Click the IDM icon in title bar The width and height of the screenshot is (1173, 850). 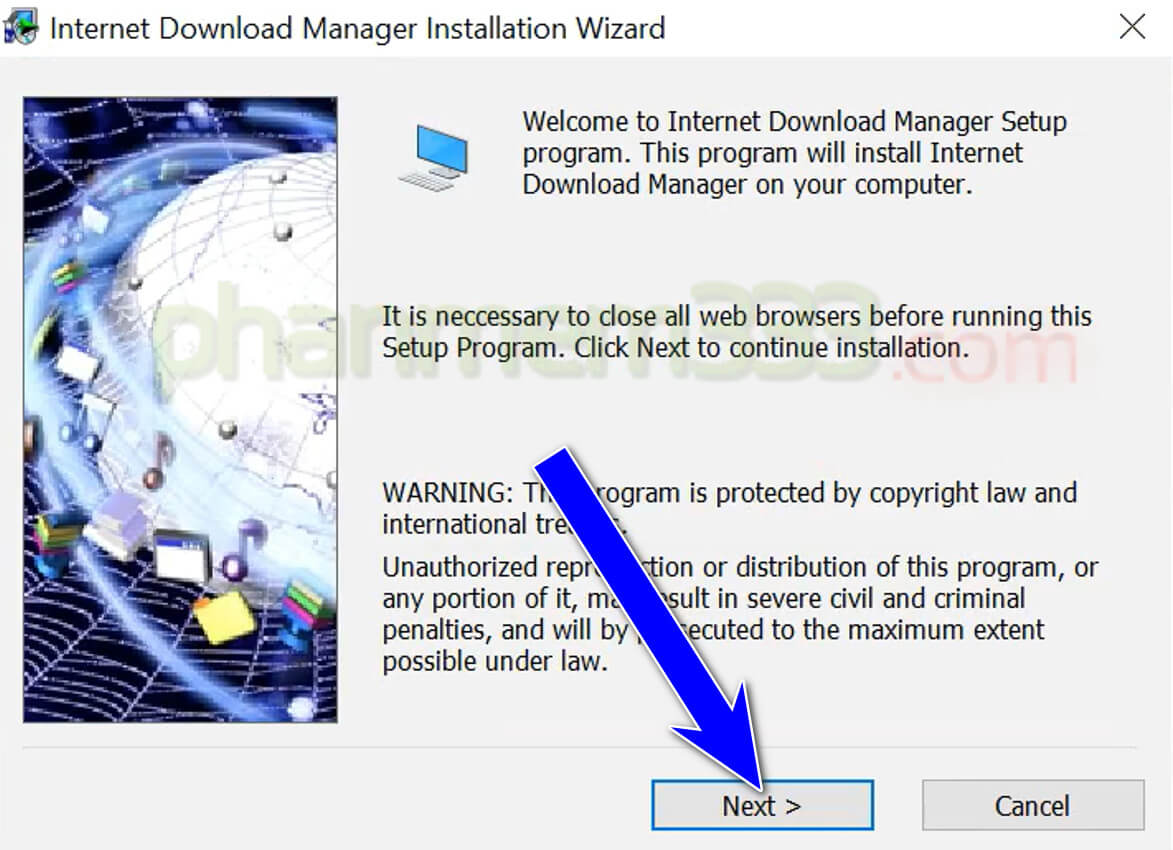pos(20,28)
